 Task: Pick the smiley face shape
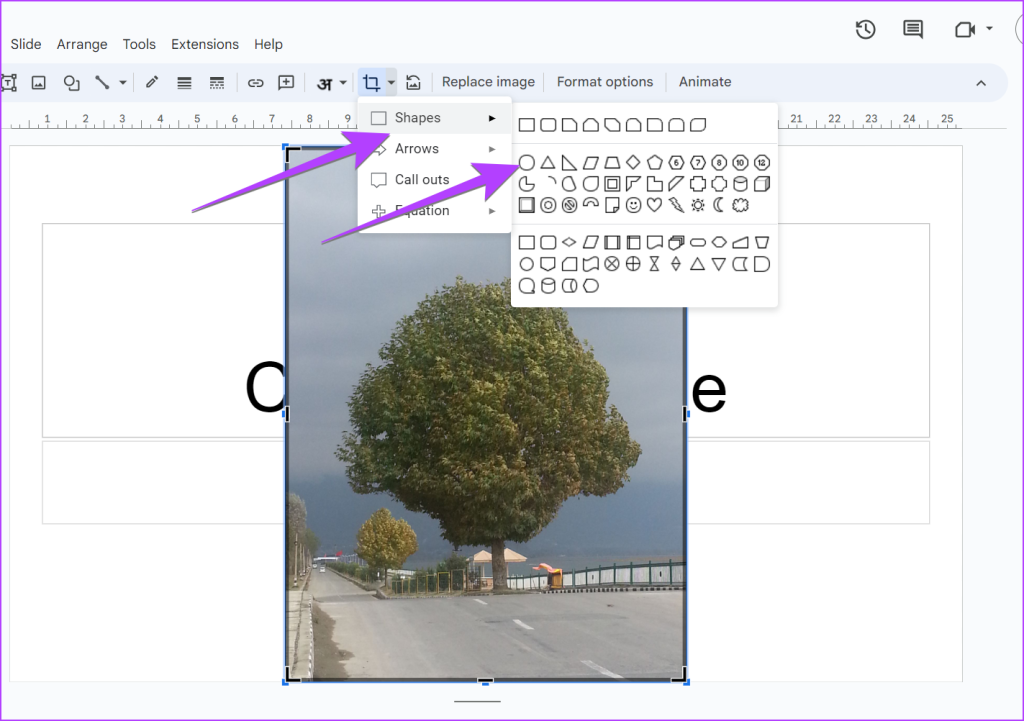click(633, 205)
